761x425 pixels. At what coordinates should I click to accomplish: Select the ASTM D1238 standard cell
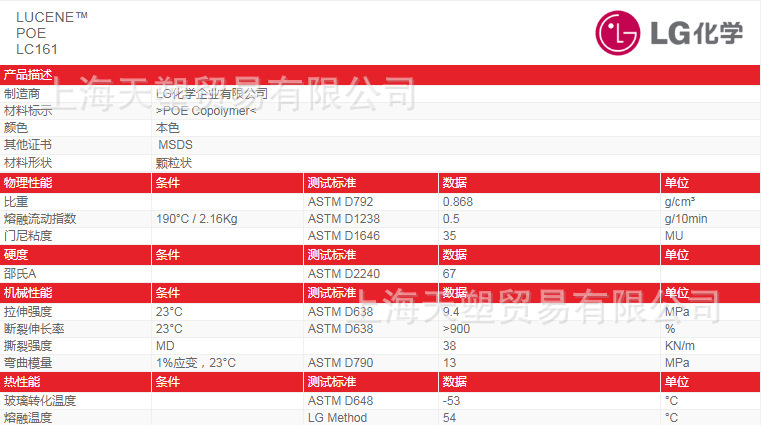click(x=344, y=219)
